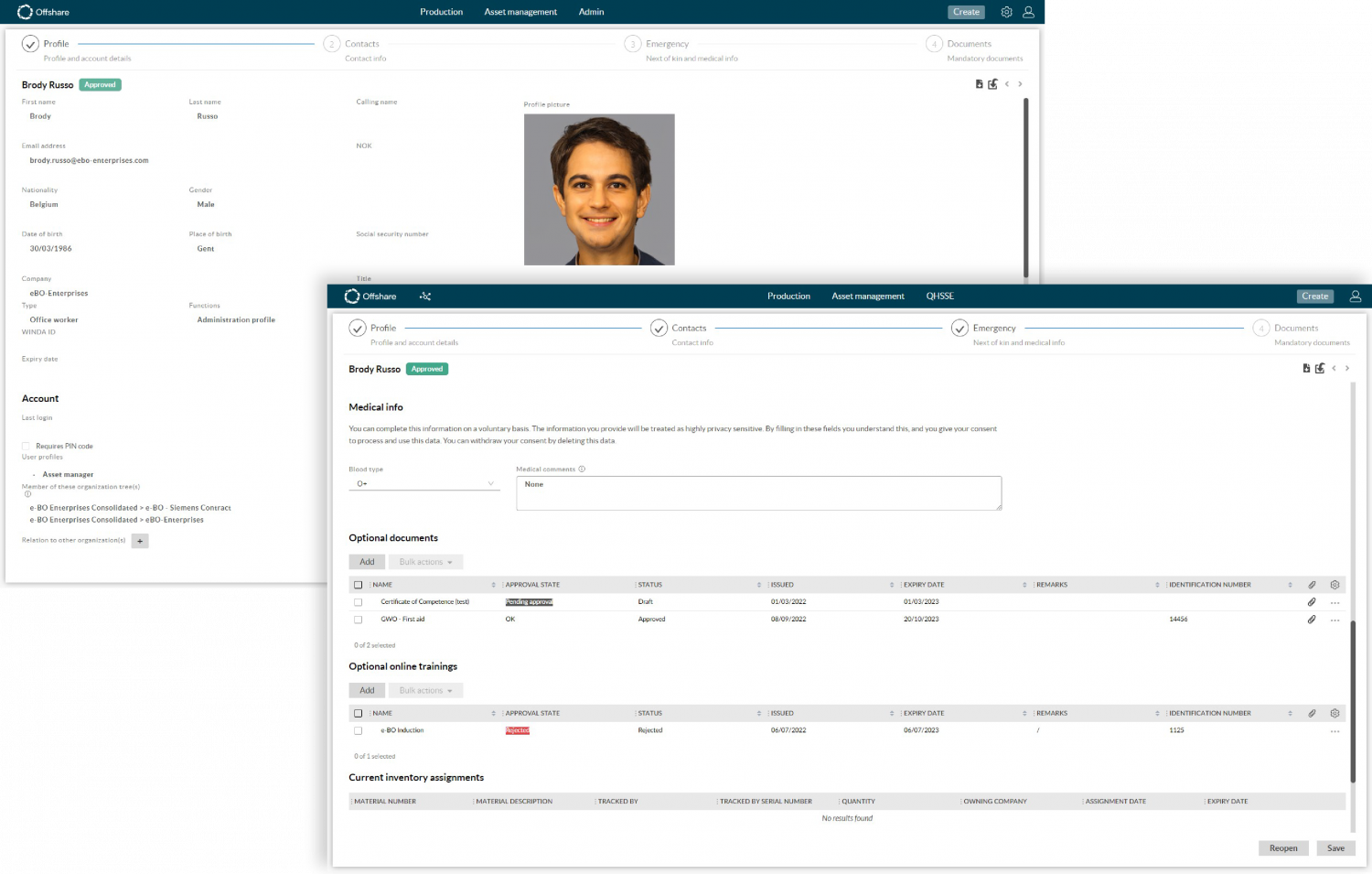This screenshot has height=874, width=1372.
Task: Expand the Bulk actions dropdown under Optional documents
Action: click(425, 561)
